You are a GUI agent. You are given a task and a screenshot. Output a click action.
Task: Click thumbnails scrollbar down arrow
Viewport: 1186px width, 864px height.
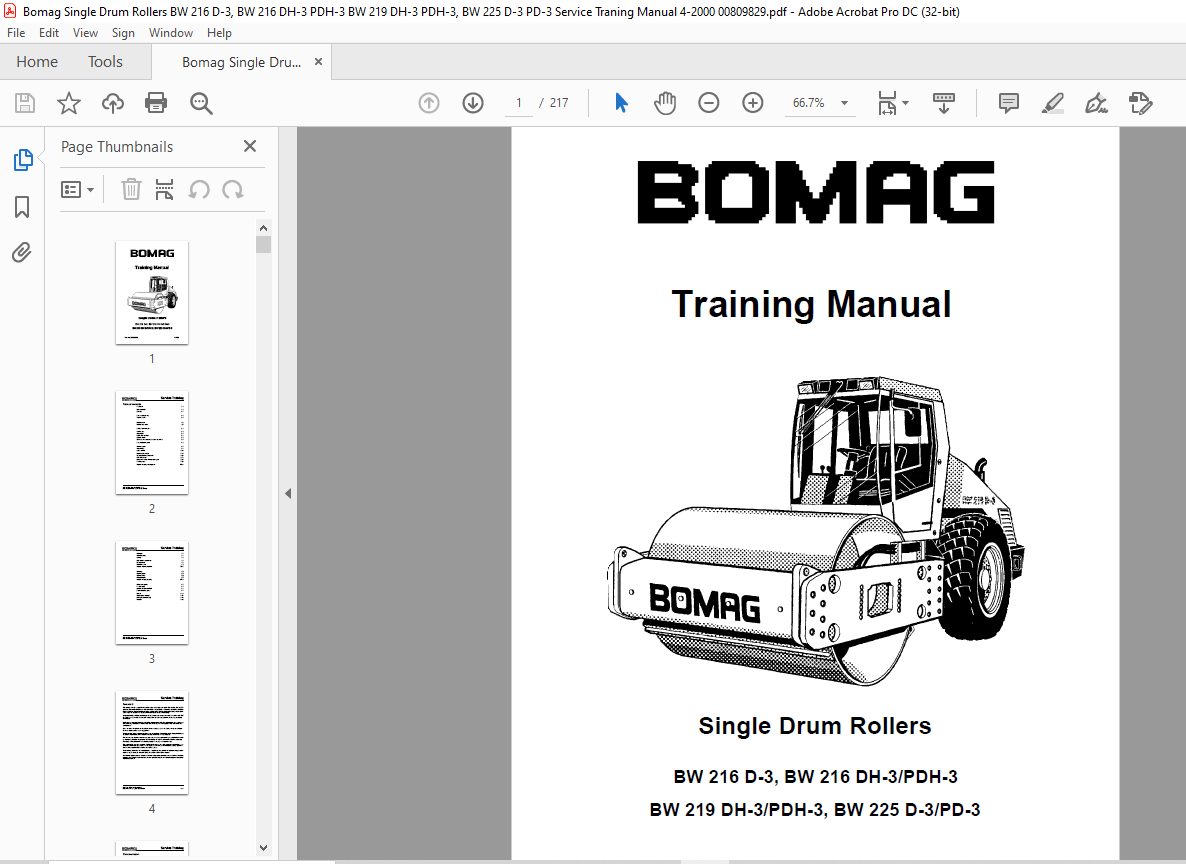(x=263, y=848)
